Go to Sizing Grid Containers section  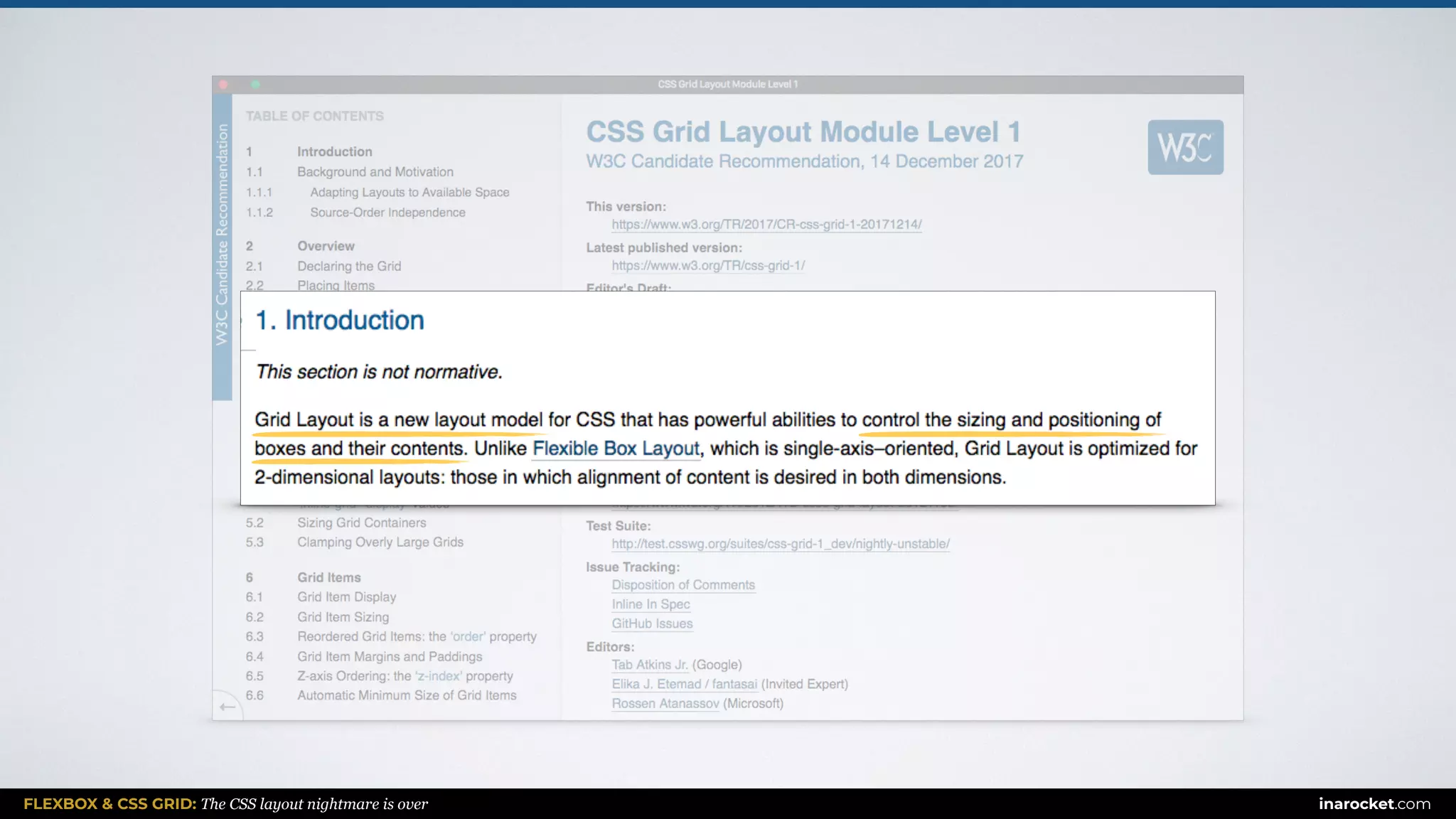pyautogui.click(x=361, y=523)
